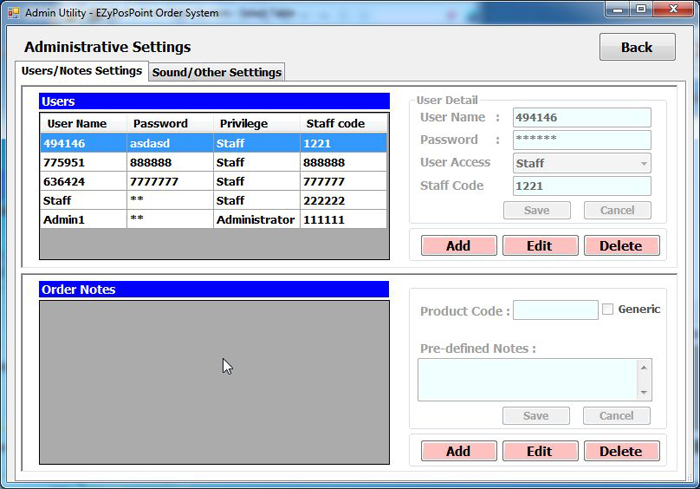Close the Admin Utility window
700x489 pixels.
click(674, 9)
